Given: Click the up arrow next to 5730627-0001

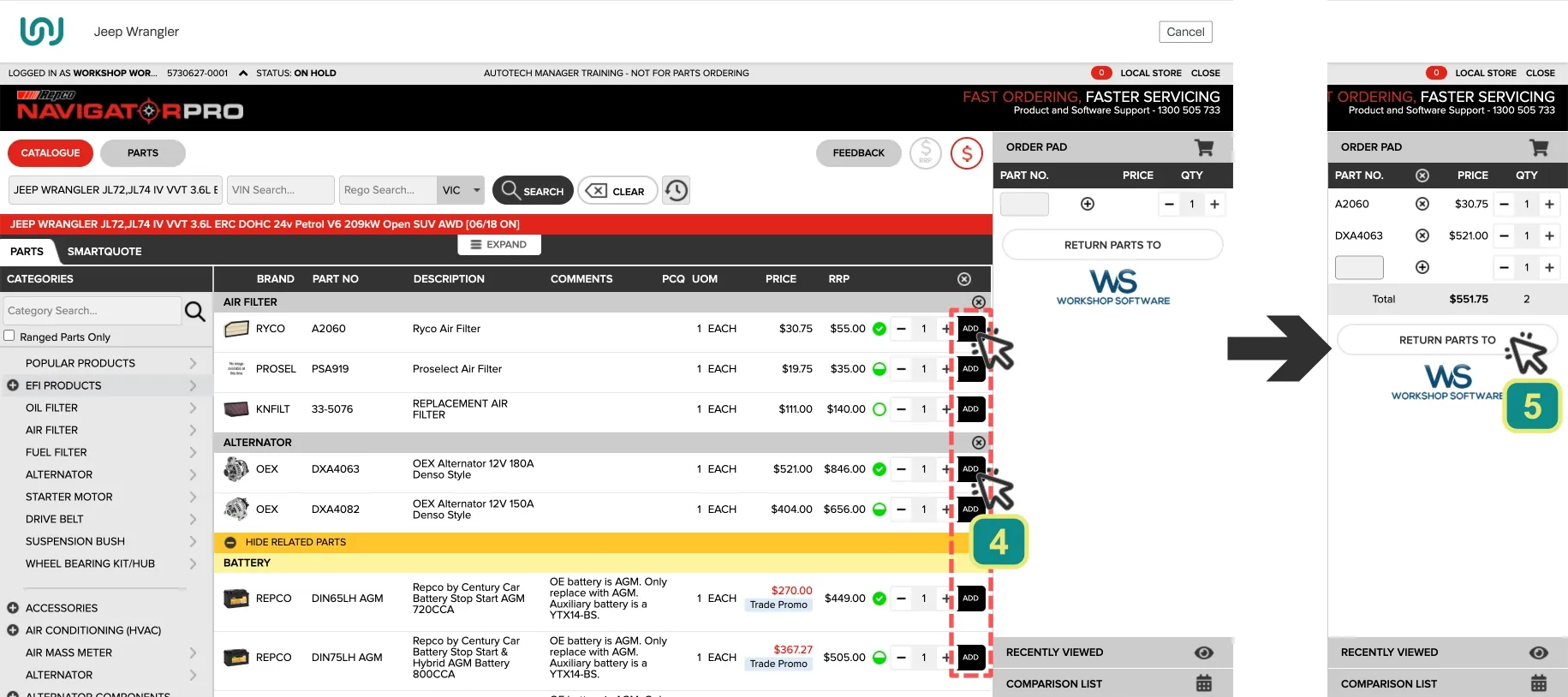Looking at the screenshot, I should (243, 74).
